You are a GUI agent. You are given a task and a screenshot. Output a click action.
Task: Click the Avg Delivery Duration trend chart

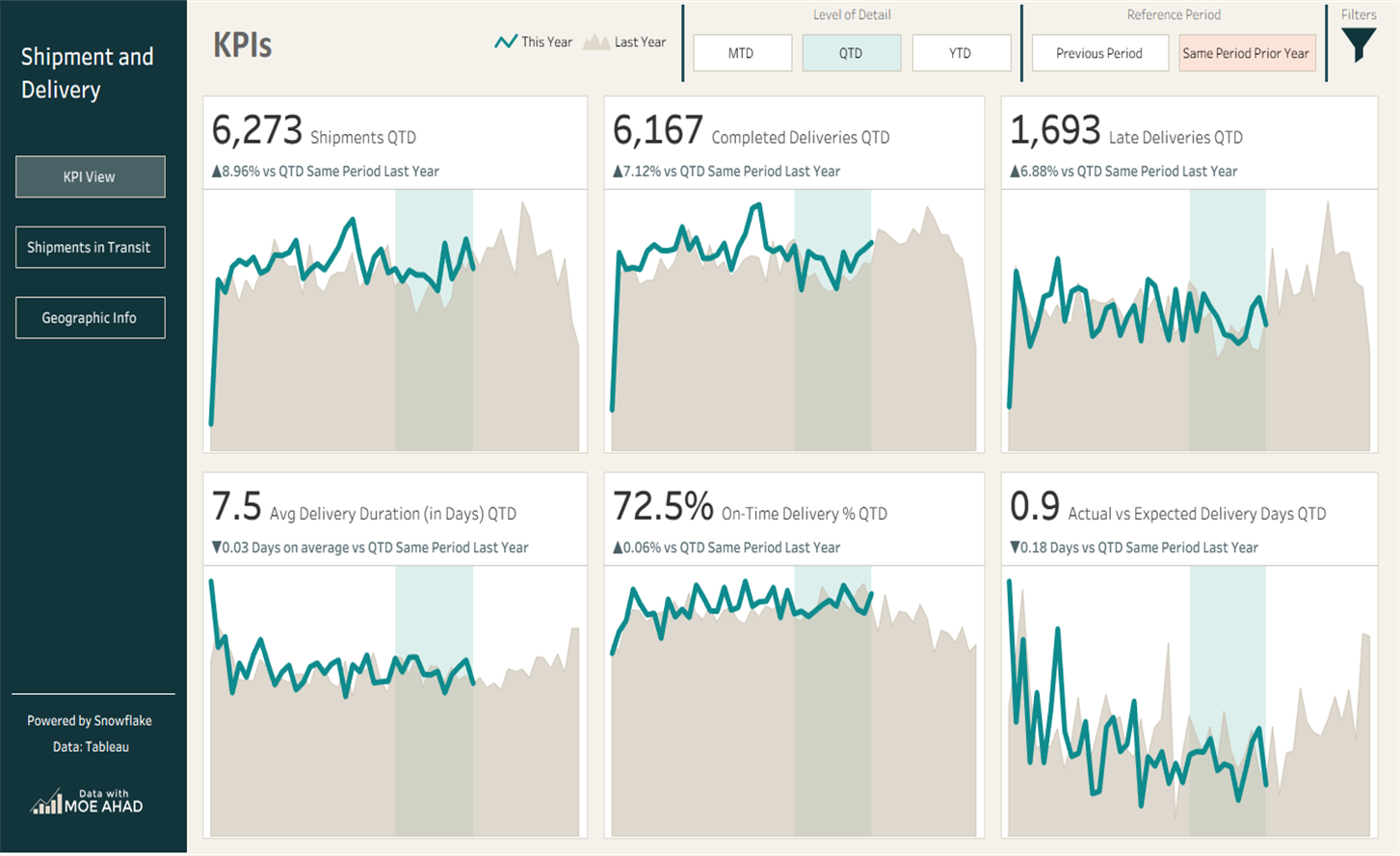tap(395, 702)
